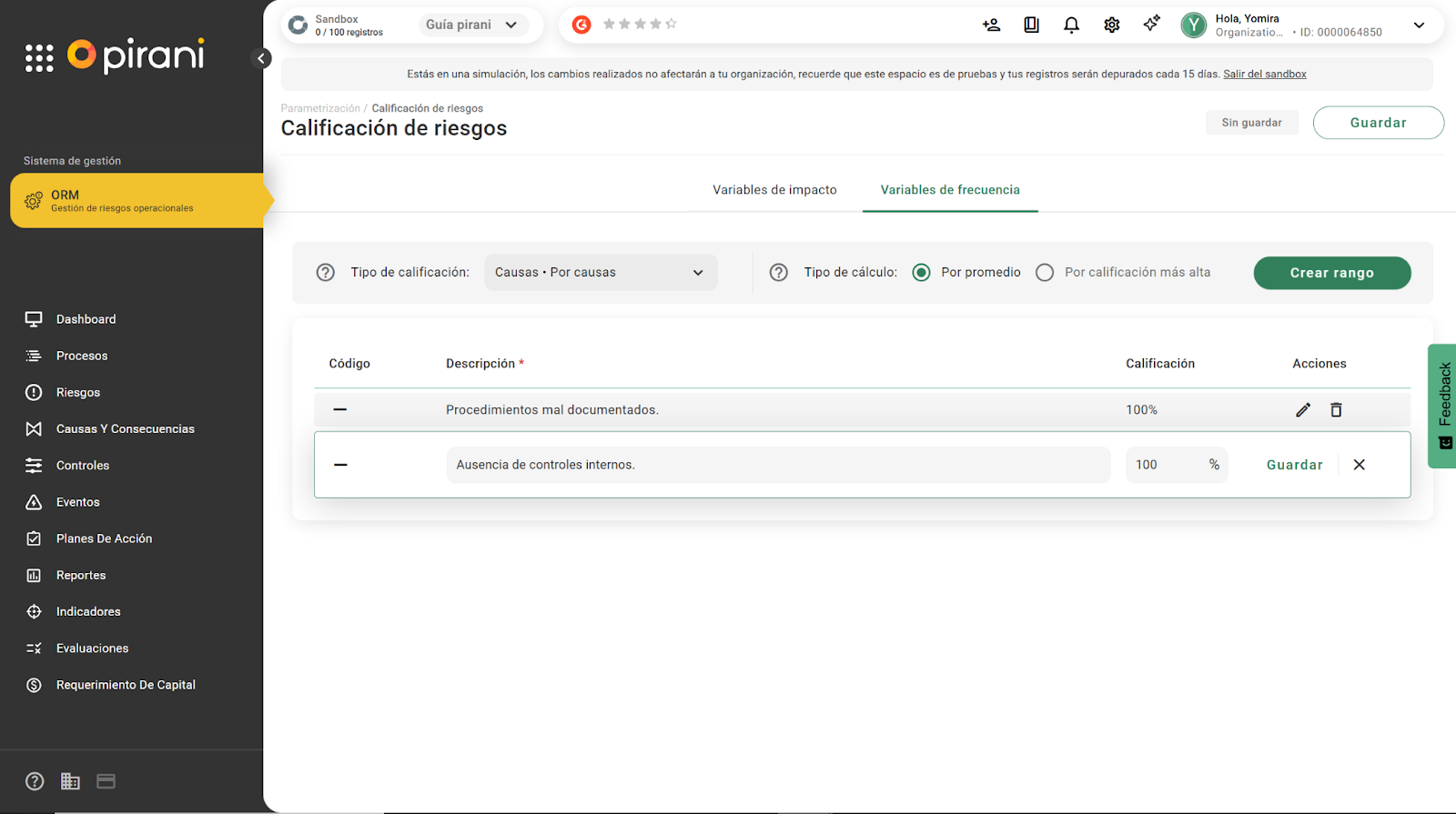Open the notifications bell icon
Viewport: 1456px width, 814px height.
point(1071,25)
